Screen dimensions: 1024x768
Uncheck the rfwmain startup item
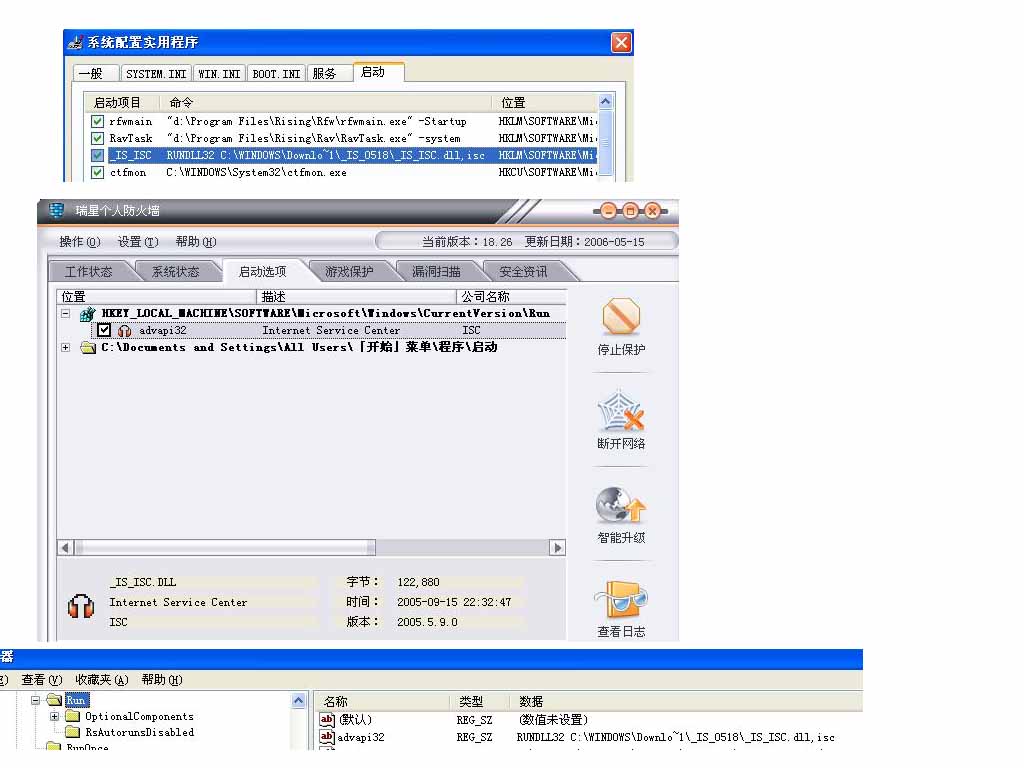coord(97,121)
